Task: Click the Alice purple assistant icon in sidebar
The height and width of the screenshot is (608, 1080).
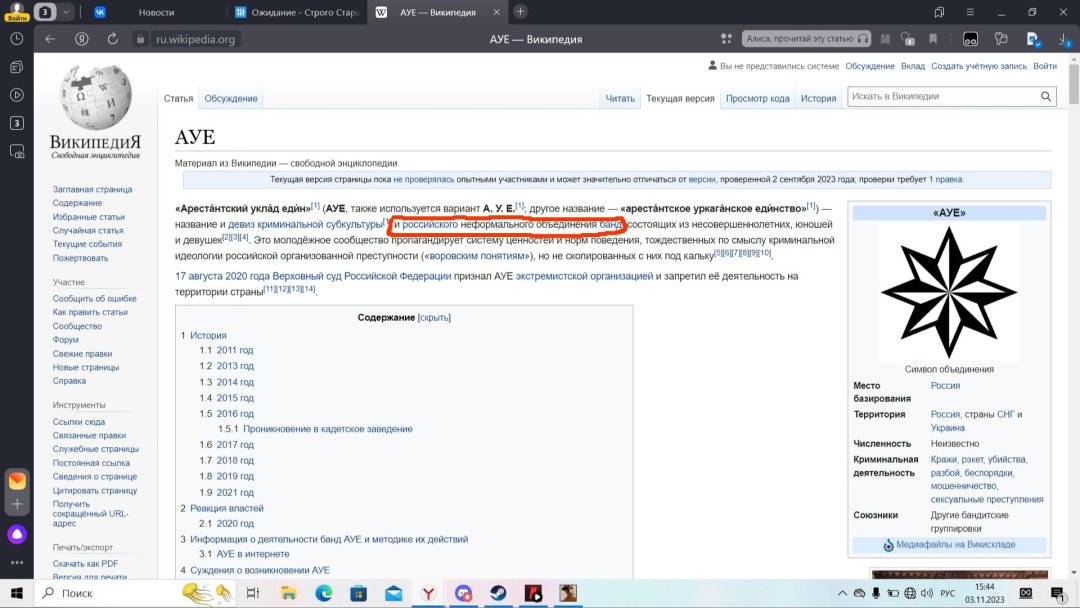Action: tap(17, 534)
